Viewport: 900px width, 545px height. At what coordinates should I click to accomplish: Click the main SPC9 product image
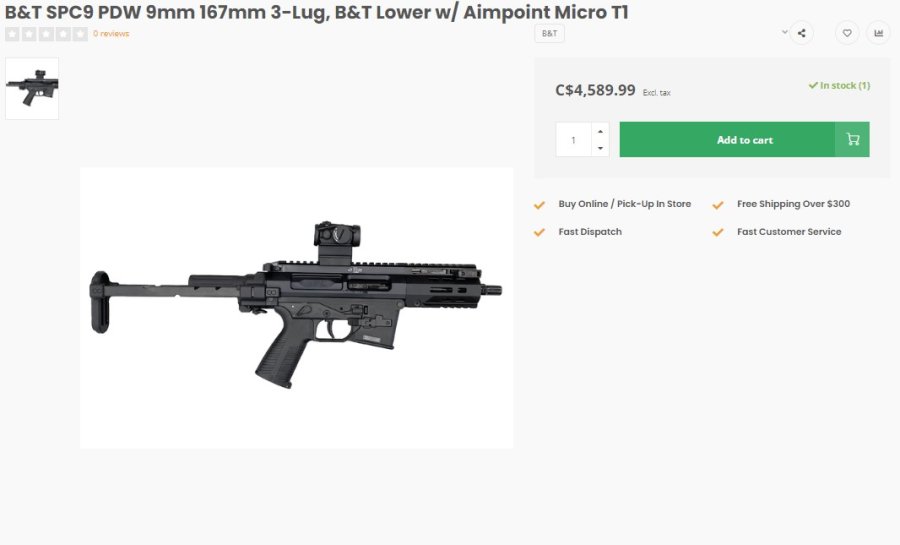pyautogui.click(x=296, y=307)
